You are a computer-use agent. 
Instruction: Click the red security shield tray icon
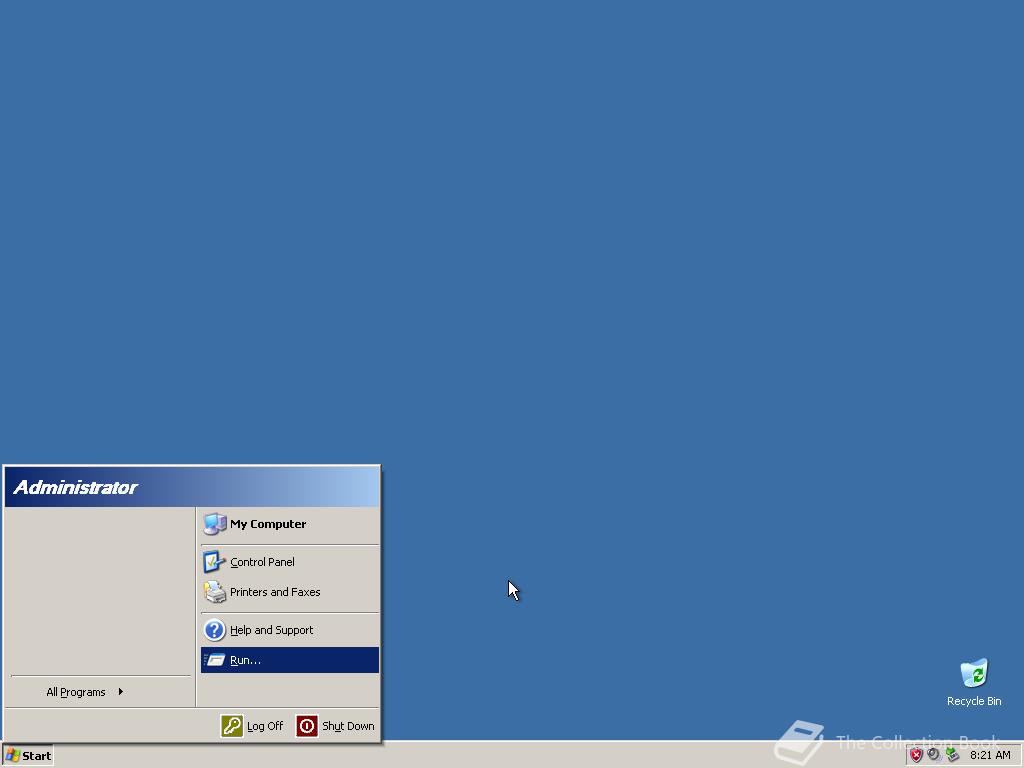pyautogui.click(x=916, y=756)
